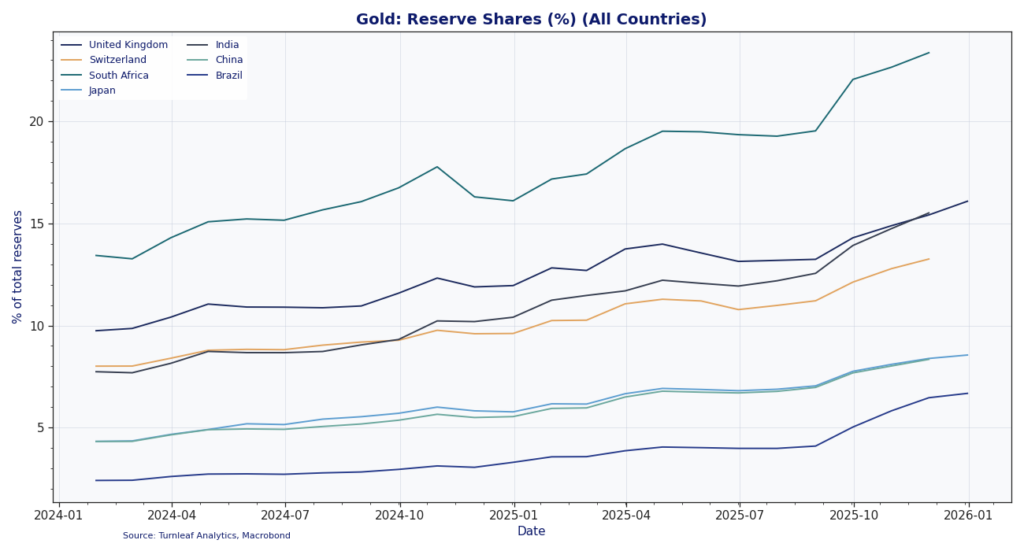
Task: Click the orange Switzerland legend line swatch
Action: click(71, 60)
